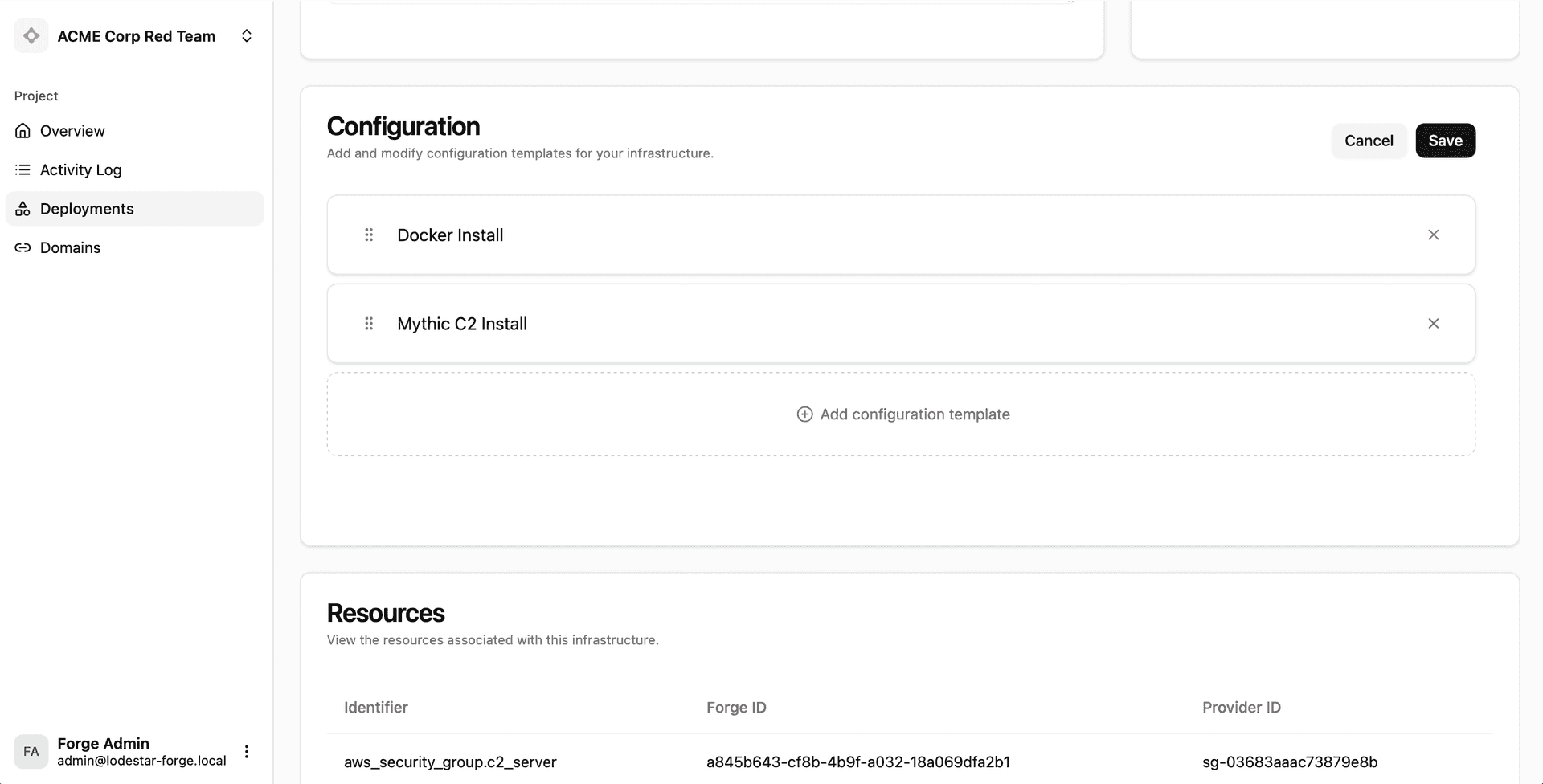Click the Domains link icon
Screen dimensions: 1543x784
pos(23,247)
